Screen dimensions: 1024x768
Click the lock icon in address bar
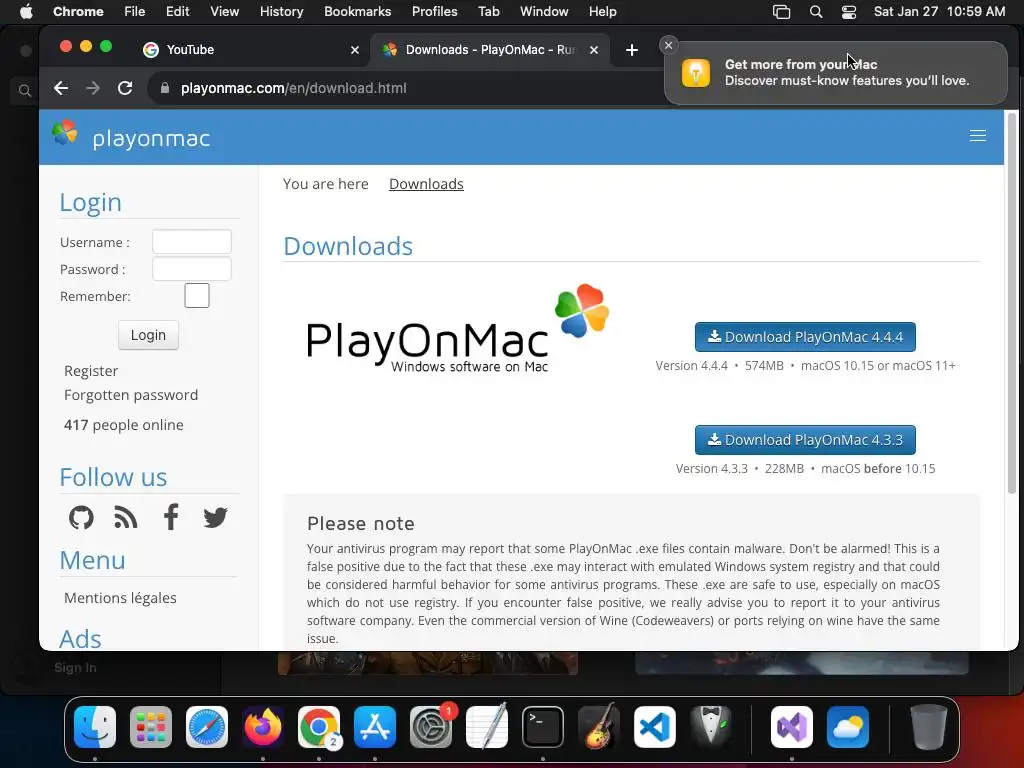tap(165, 88)
